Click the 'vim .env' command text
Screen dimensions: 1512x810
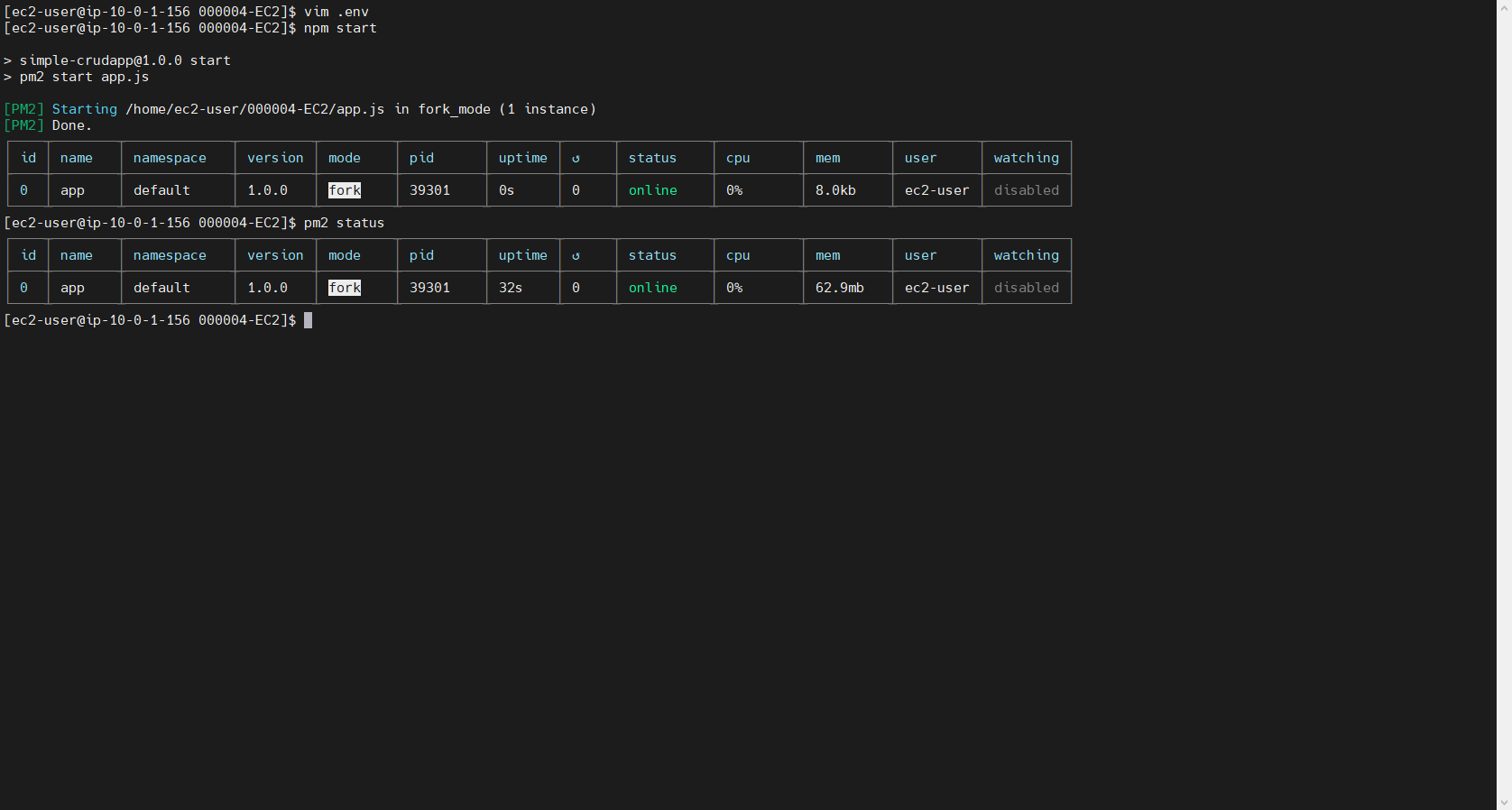coord(336,12)
